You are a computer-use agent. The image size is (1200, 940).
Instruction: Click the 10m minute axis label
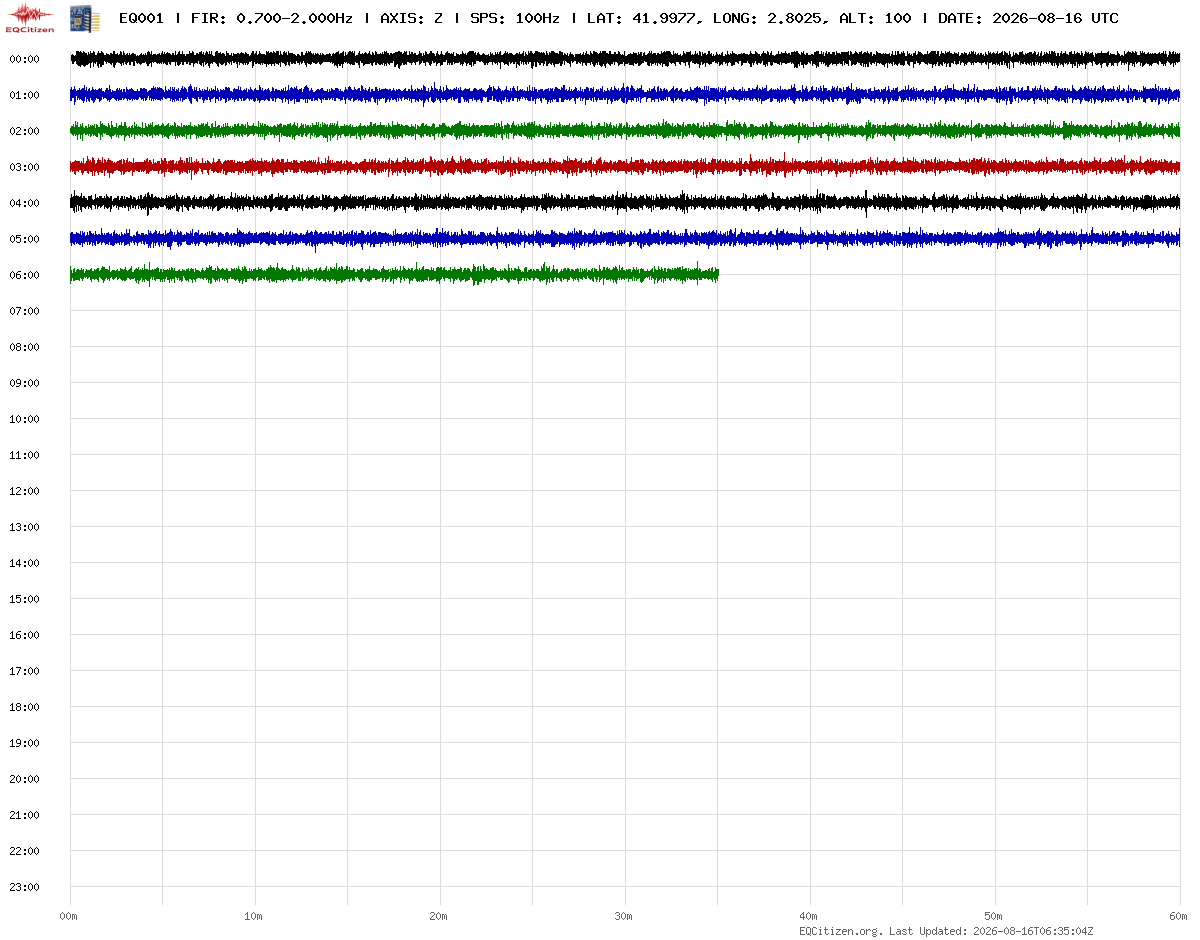click(254, 916)
